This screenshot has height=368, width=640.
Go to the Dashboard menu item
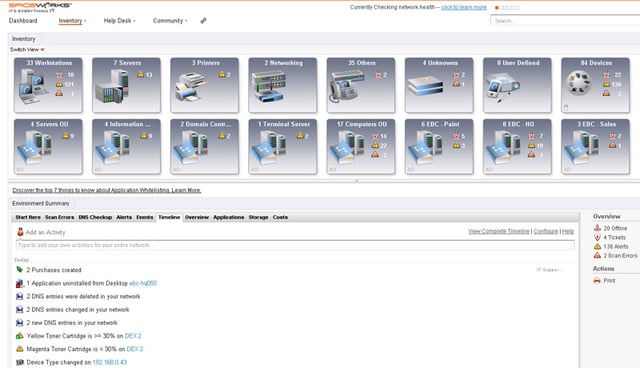(x=23, y=20)
